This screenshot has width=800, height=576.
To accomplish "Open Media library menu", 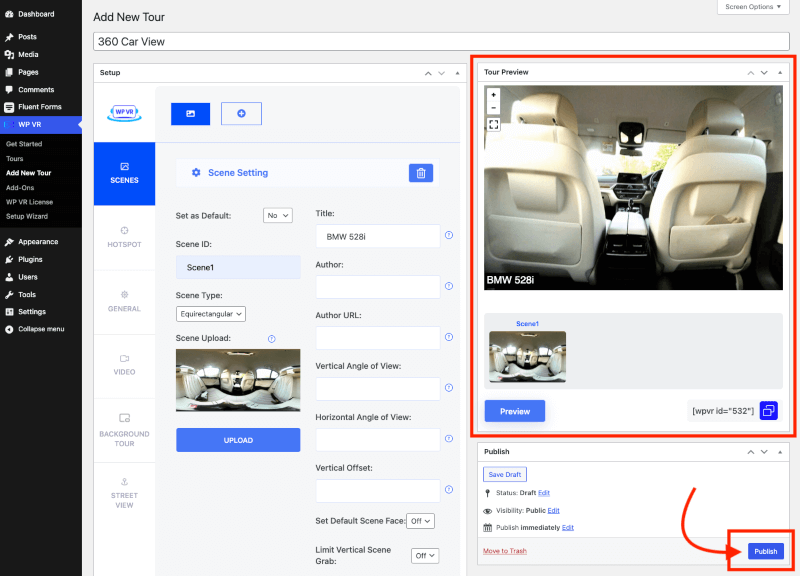I will click(28, 55).
